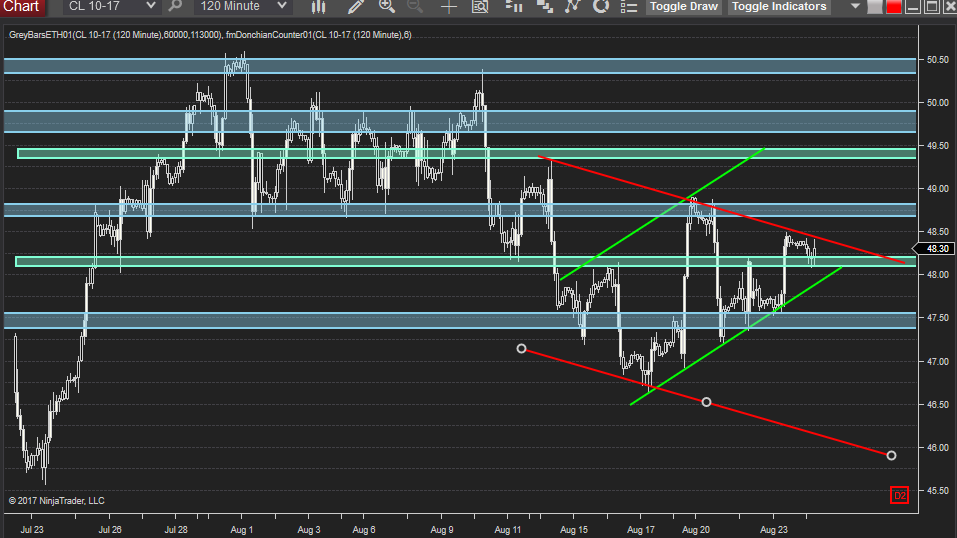Click the 47.00 price axis label
957x538 pixels.
coord(937,362)
